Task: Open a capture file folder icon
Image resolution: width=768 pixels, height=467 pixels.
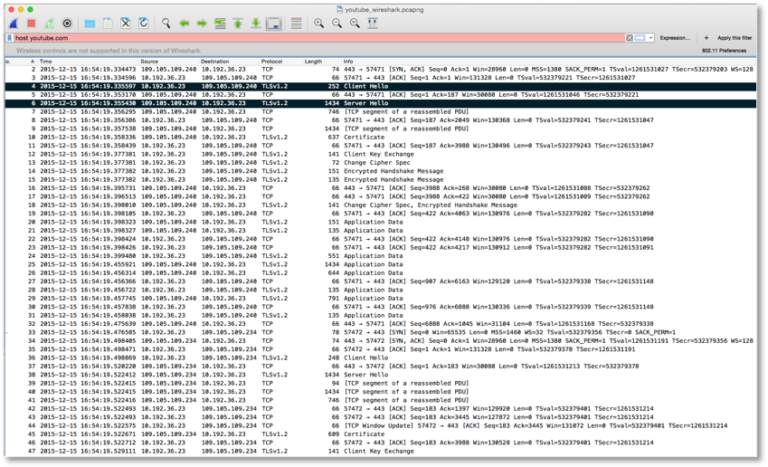Action: point(90,21)
